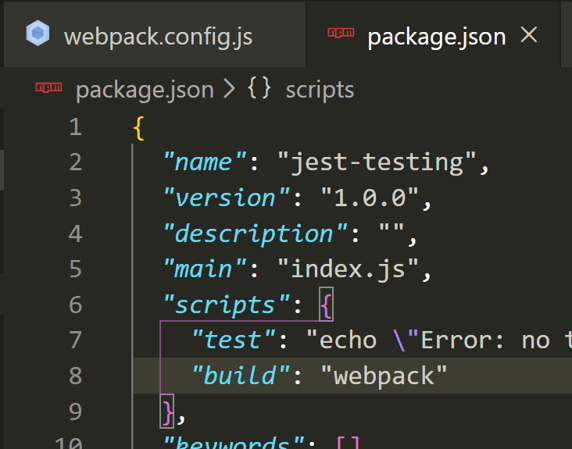Switch to the webpack.config.js tab
Viewport: 572px width, 449px height.
(155, 35)
